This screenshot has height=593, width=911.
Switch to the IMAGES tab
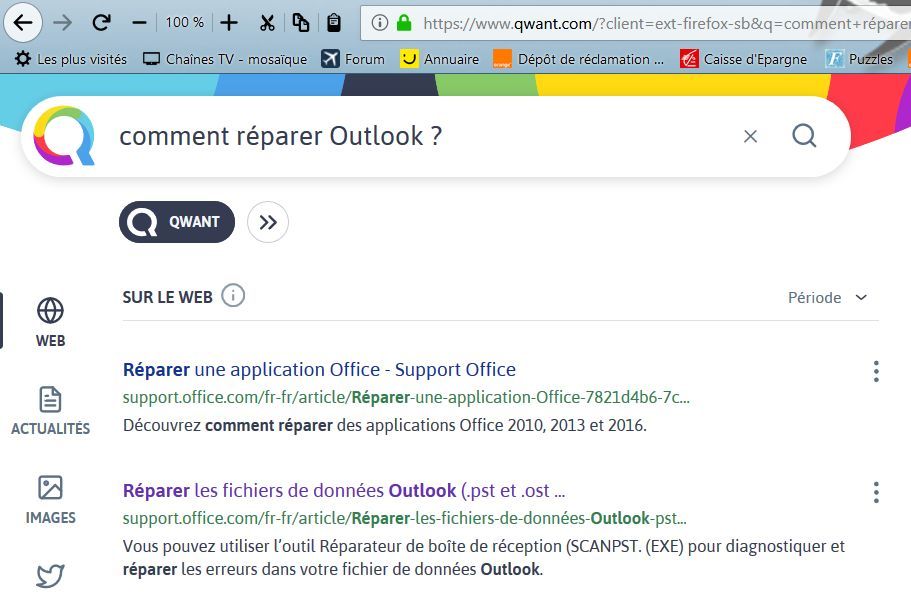[x=51, y=500]
